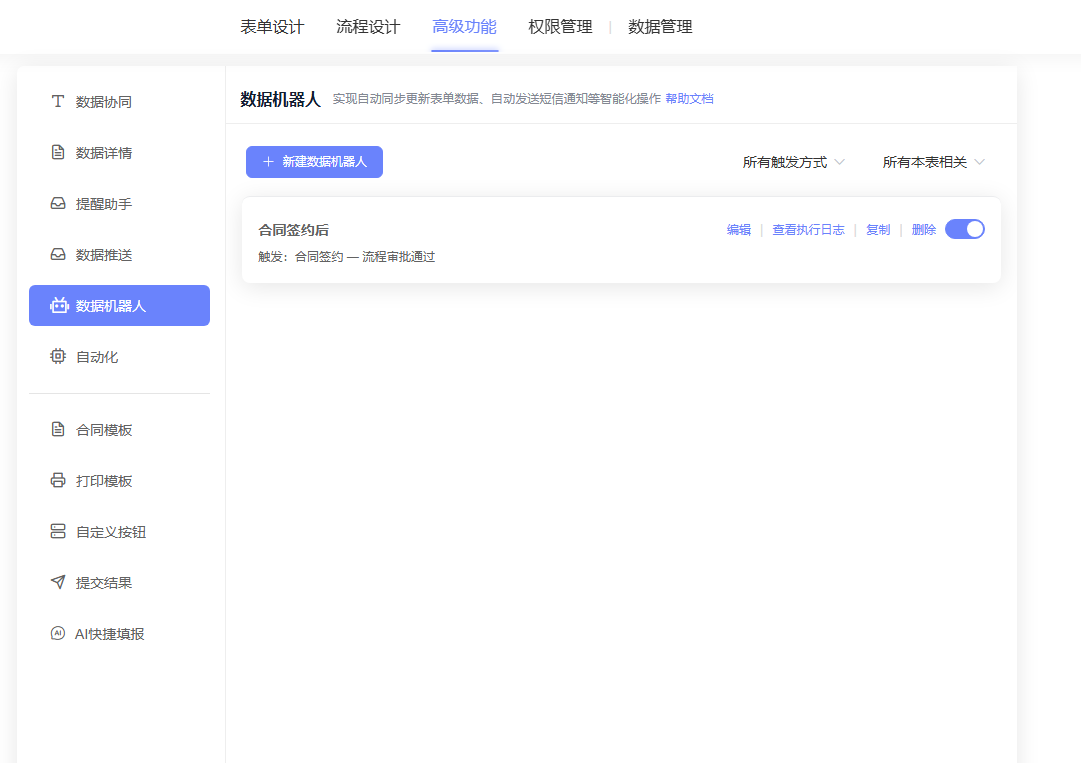
Task: Open the 流程设计 tab
Action: click(x=368, y=27)
